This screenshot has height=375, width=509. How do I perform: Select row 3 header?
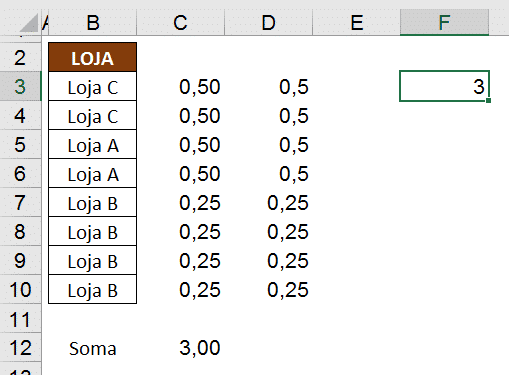coord(20,86)
